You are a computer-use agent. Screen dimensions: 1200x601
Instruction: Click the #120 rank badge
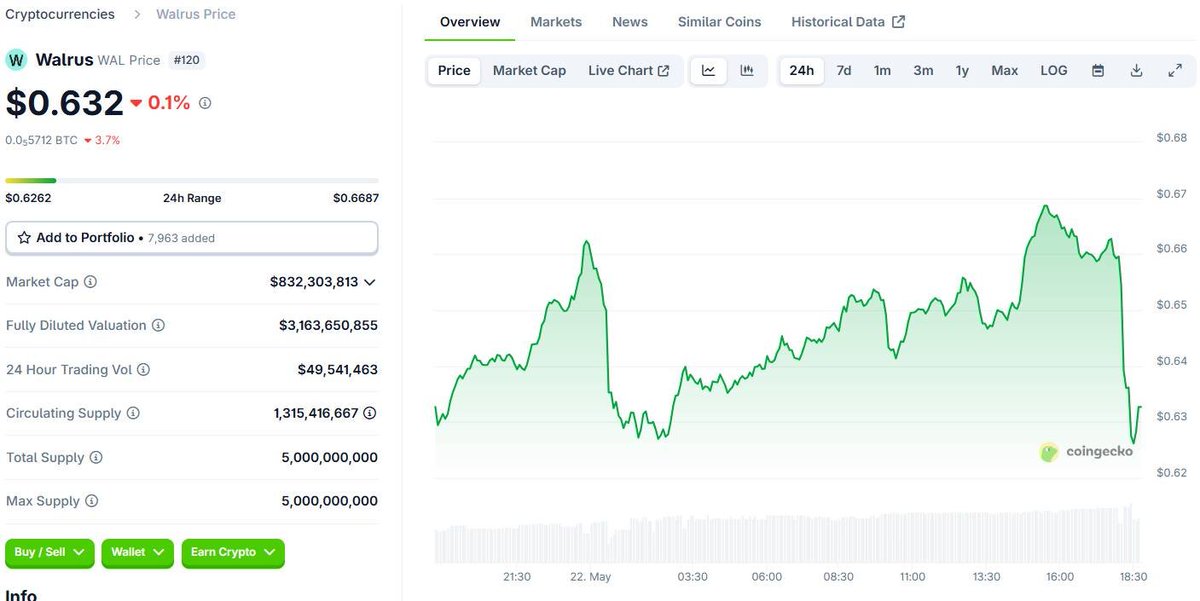tap(186, 60)
